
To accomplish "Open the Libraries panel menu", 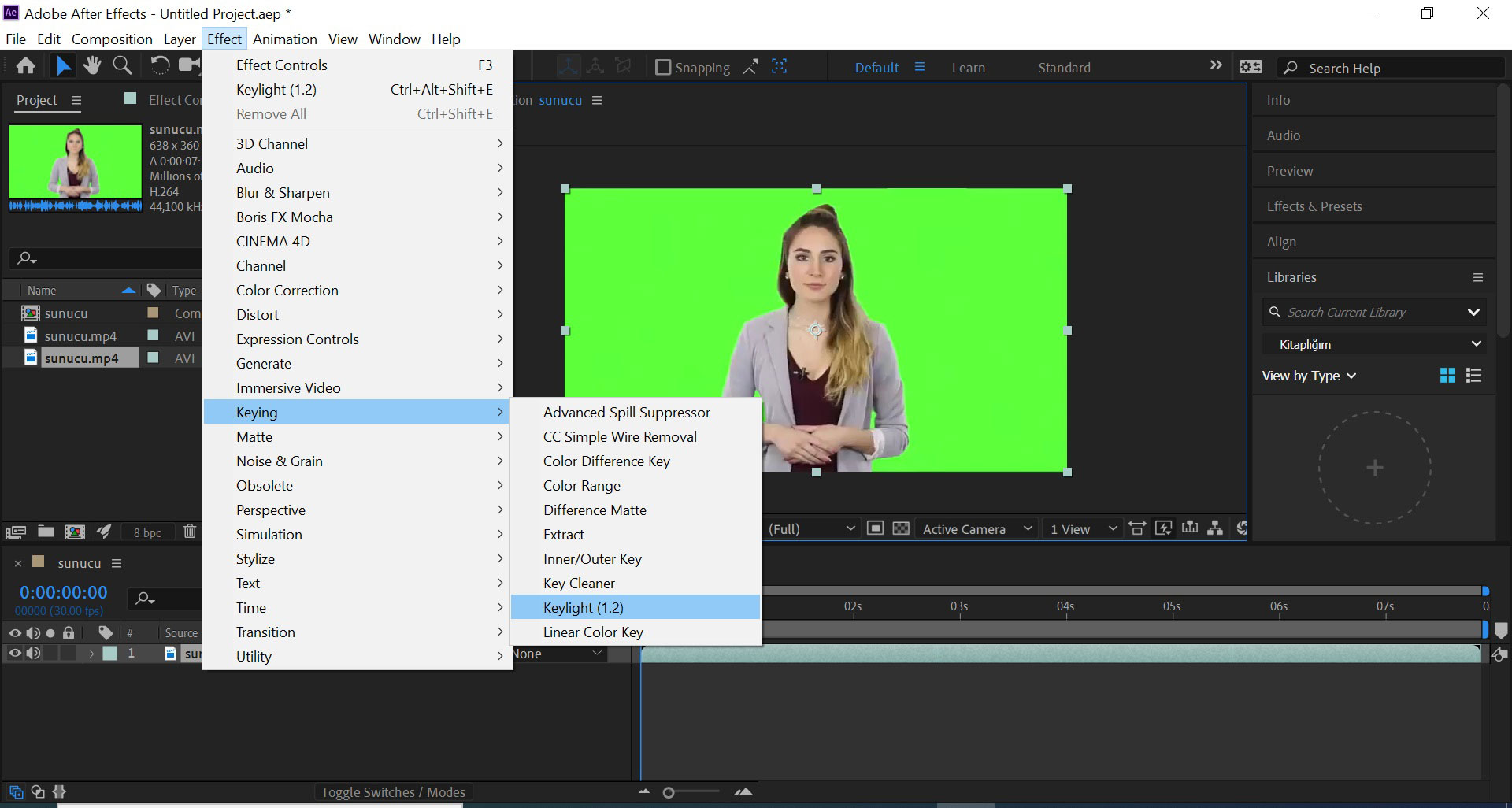I will pyautogui.click(x=1478, y=277).
